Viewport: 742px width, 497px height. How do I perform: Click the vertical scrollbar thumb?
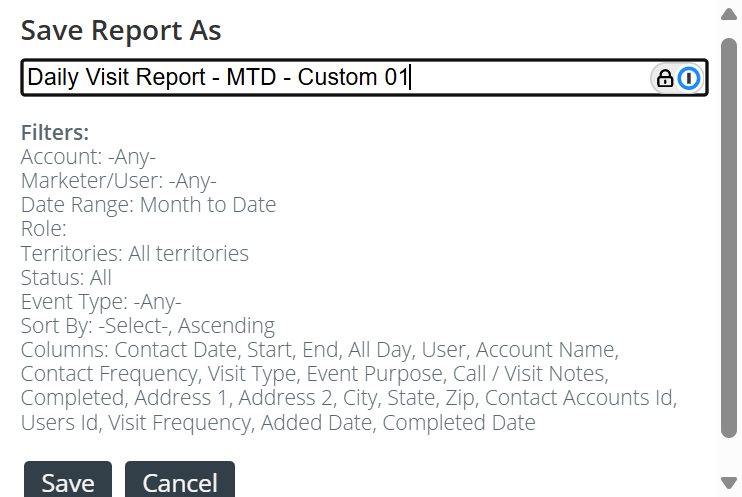(x=729, y=238)
